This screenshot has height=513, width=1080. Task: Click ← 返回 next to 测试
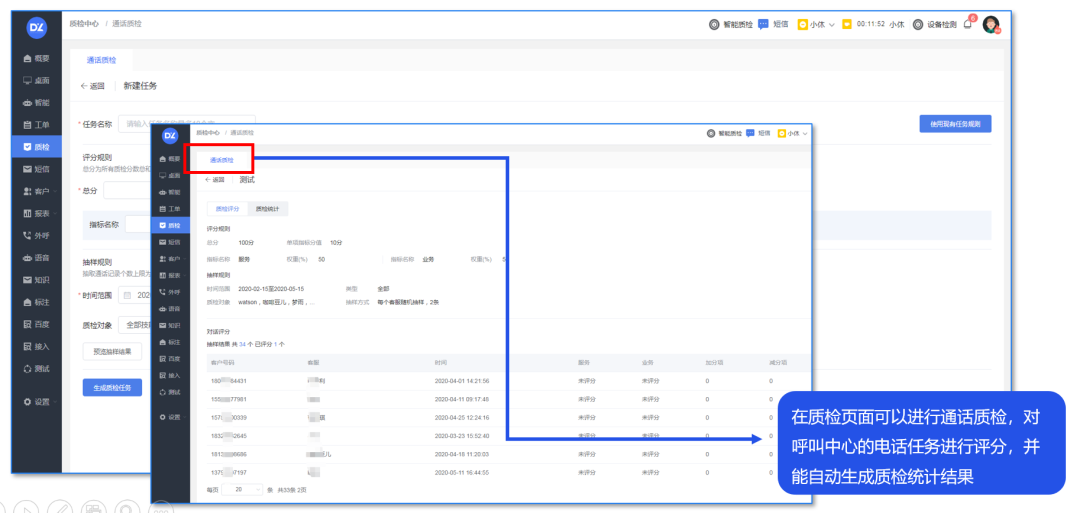tap(215, 180)
